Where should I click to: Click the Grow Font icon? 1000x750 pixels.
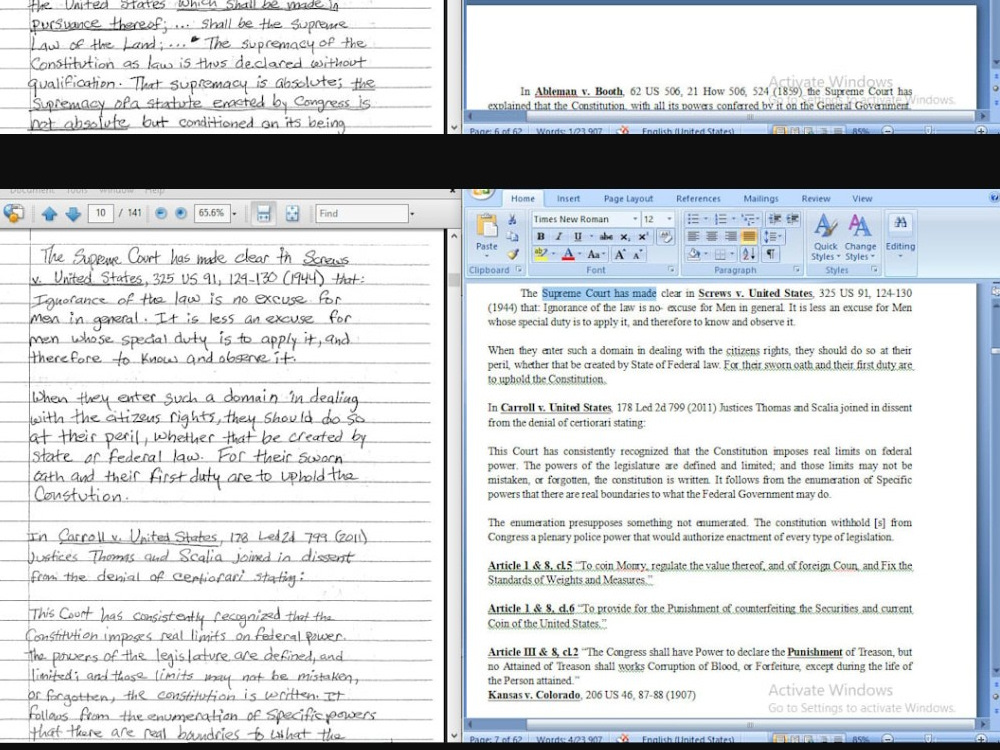(619, 254)
